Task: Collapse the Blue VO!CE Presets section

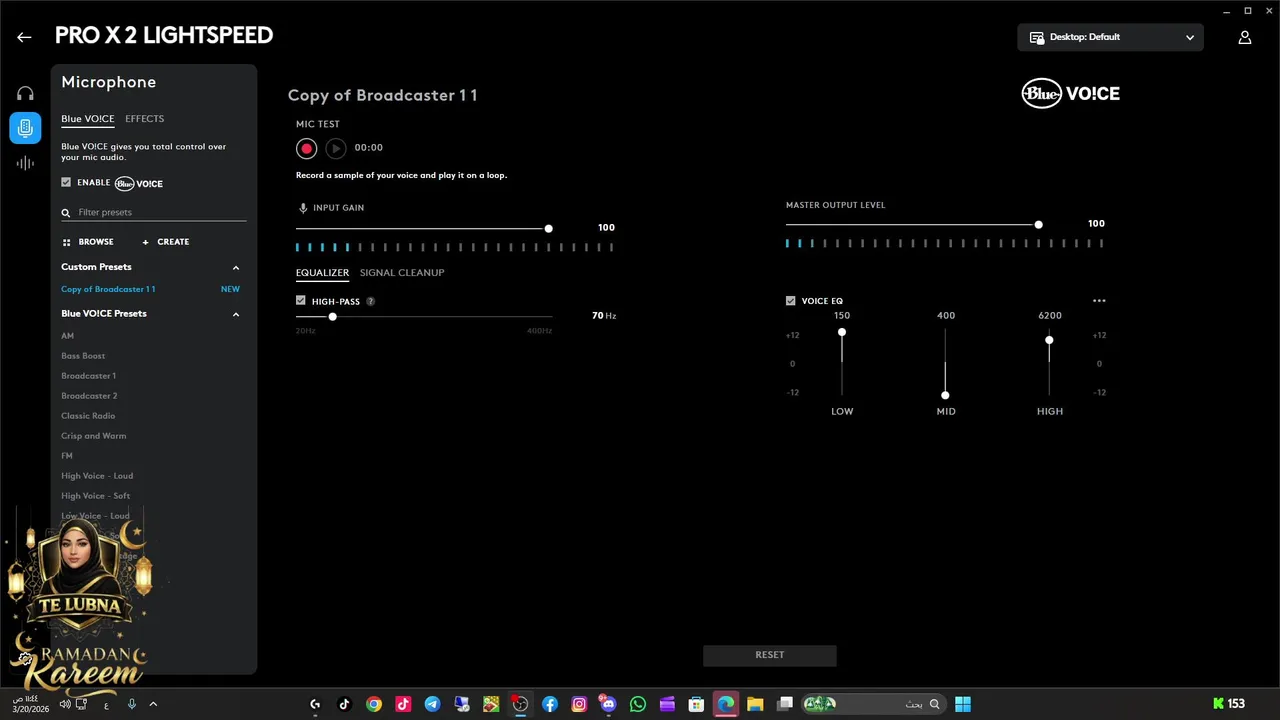Action: [x=236, y=314]
